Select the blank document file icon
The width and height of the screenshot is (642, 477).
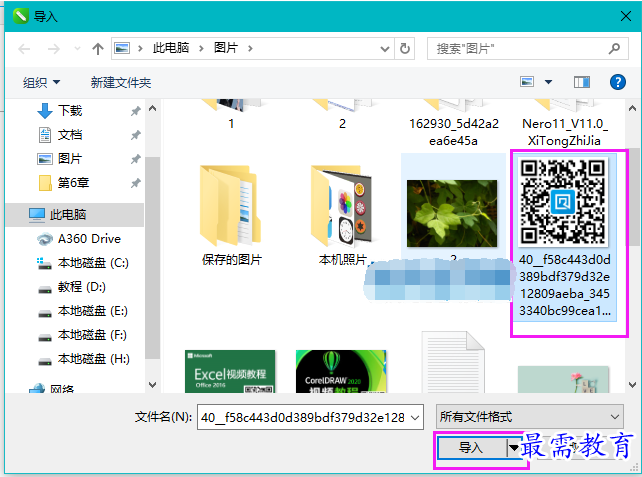click(453, 362)
